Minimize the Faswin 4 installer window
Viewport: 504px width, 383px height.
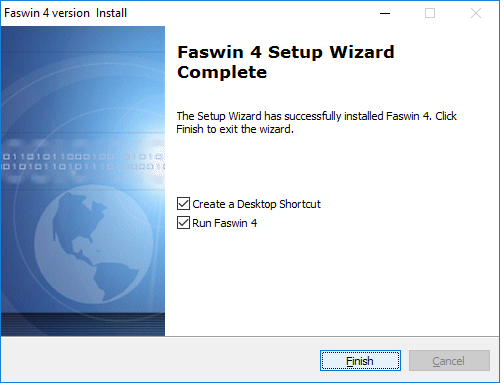point(385,13)
